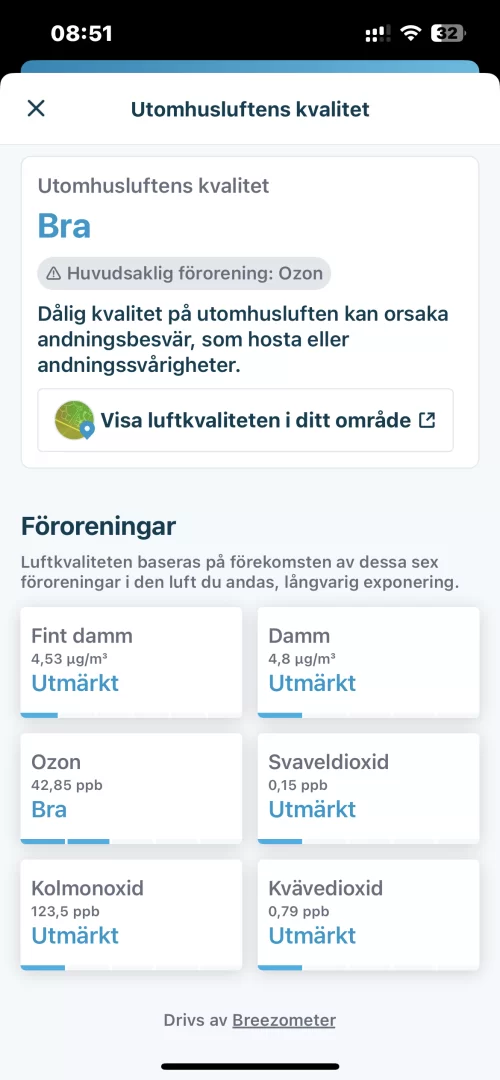Open the Ozon pollutant card
The width and height of the screenshot is (500, 1080).
pos(132,788)
